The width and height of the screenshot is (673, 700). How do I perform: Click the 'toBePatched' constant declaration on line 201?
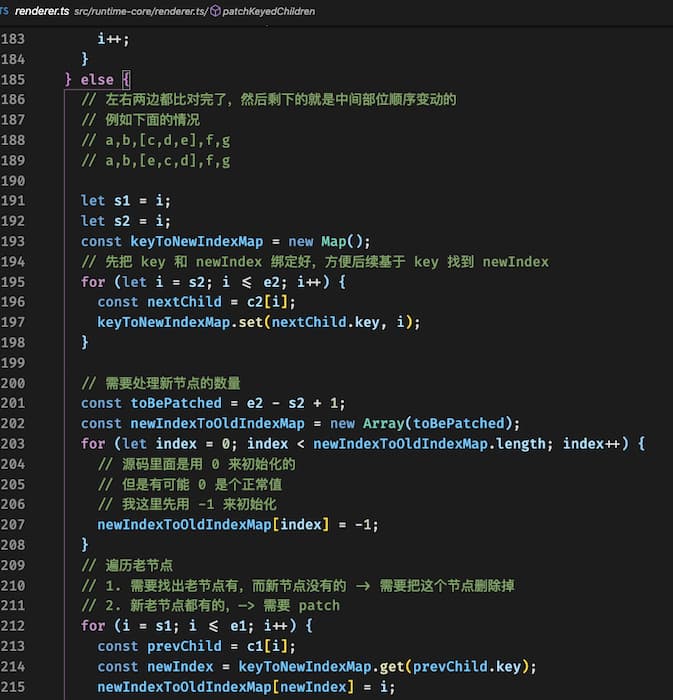tap(176, 403)
